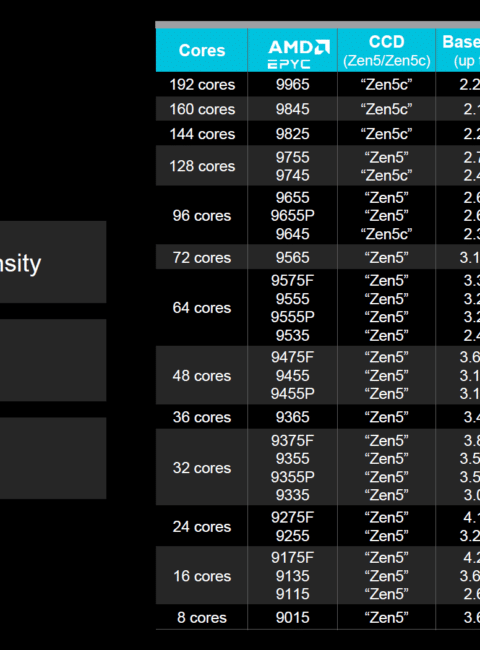480x650 pixels.
Task: Click the "Zen5" entry in the 9015 row
Action: click(x=386, y=617)
